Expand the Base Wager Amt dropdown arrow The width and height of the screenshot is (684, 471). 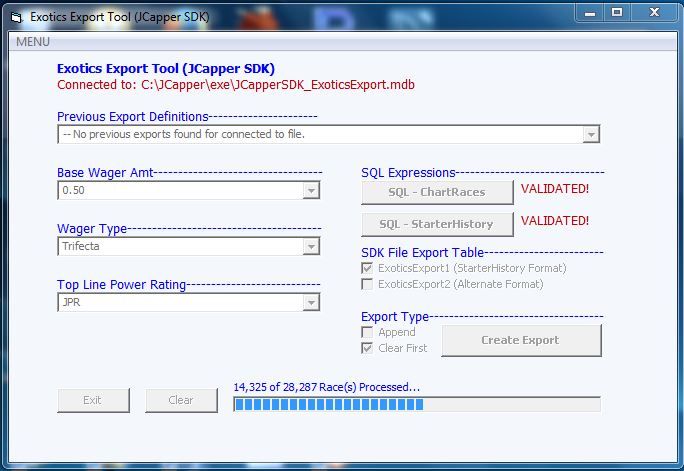311,191
